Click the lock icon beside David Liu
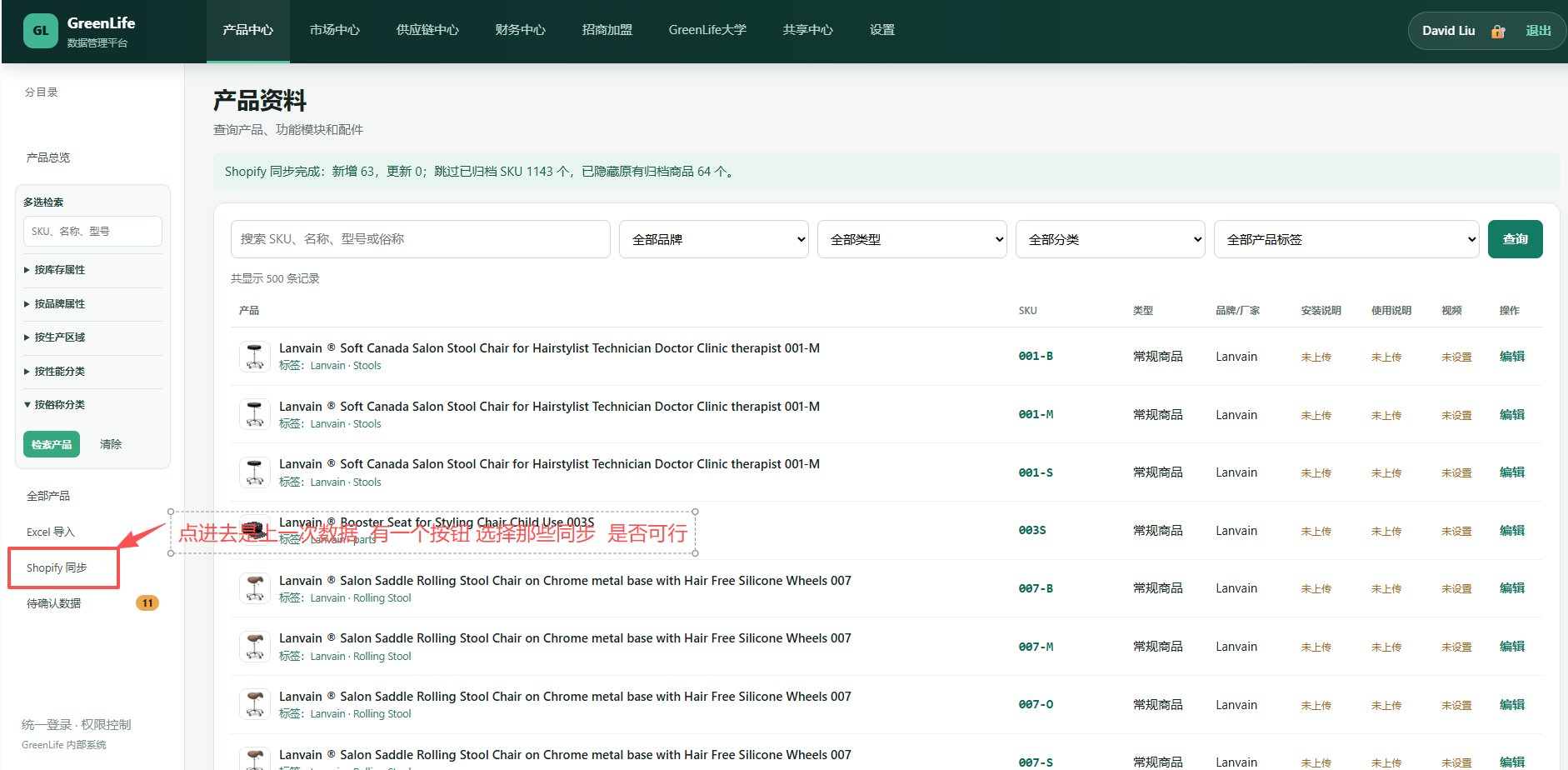 1498,31
